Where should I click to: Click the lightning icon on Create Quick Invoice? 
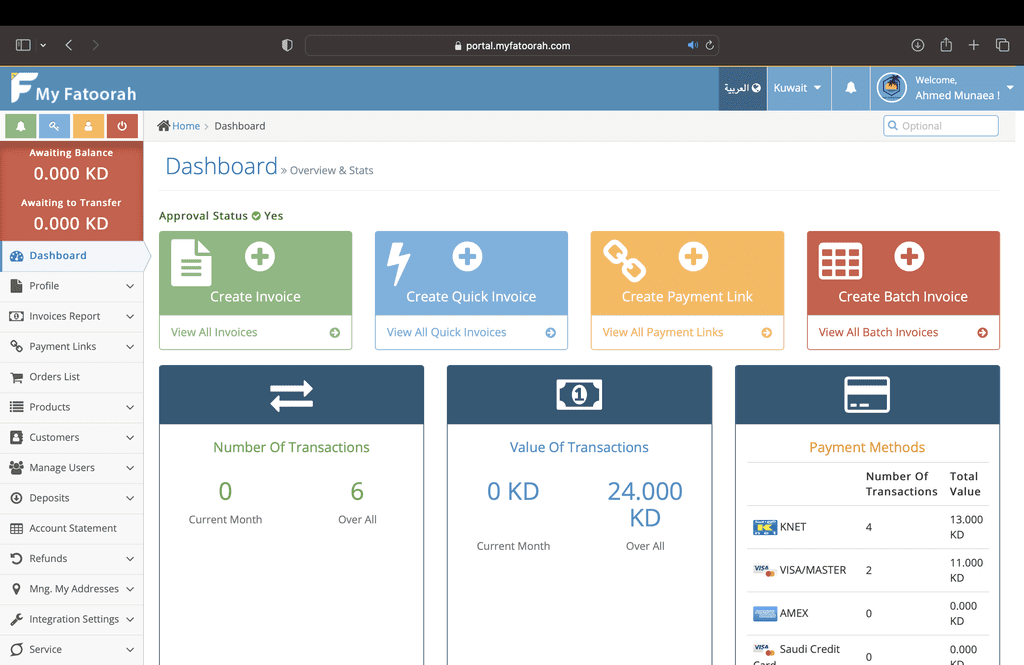[x=398, y=264]
